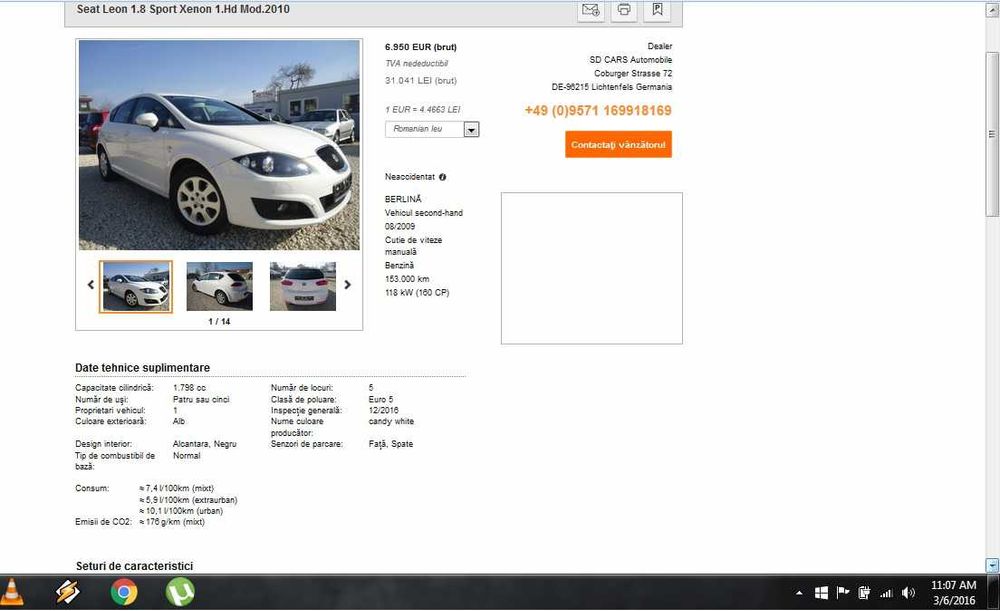This screenshot has height=611, width=1000.
Task: Open Winamp from the taskbar
Action: tap(68, 593)
